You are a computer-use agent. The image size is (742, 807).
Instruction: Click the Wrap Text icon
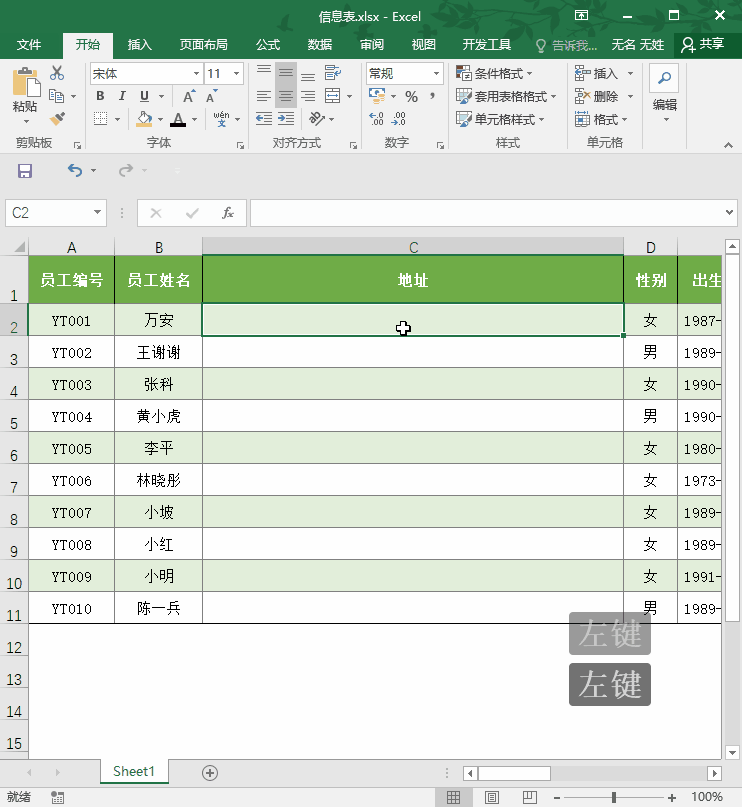(333, 73)
